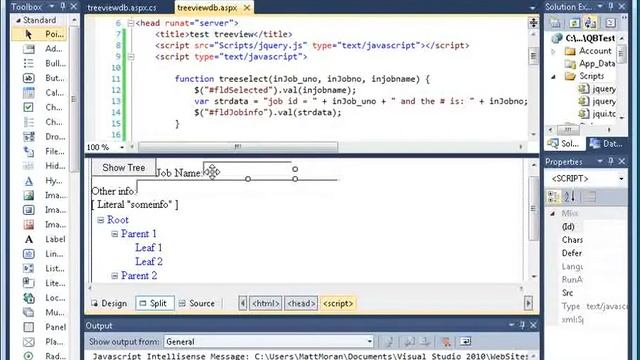Open the treeviewdb.aspx.cs tab
The height and width of the screenshot is (360, 640).
[x=122, y=8]
